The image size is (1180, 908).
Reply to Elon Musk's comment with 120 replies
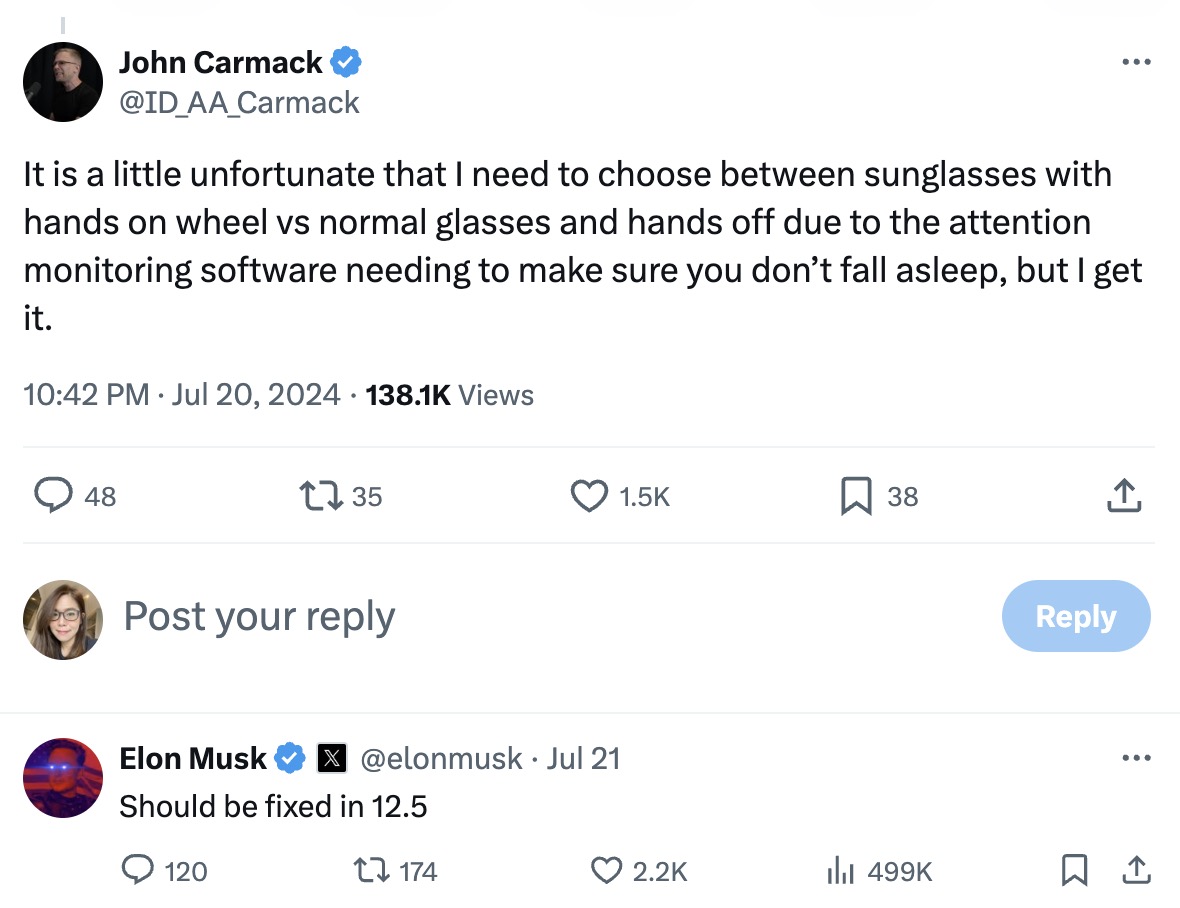click(164, 870)
